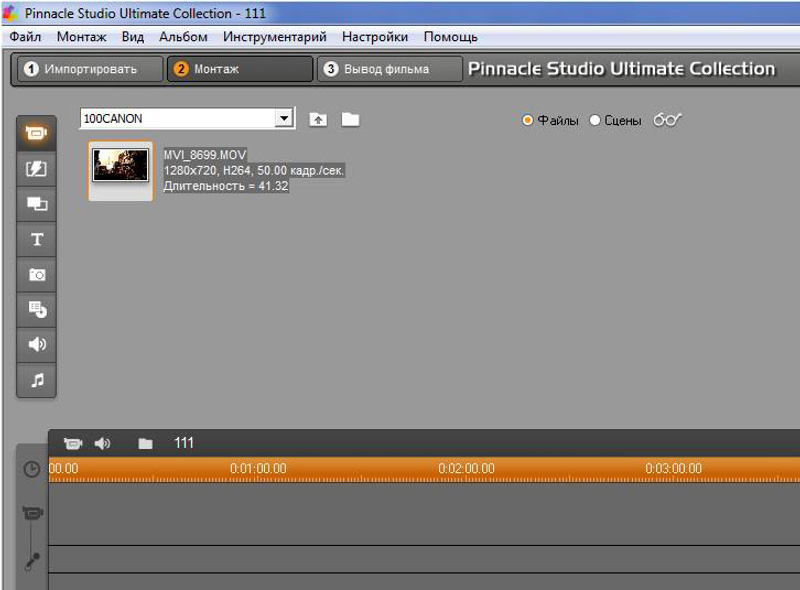Select the Сцены radio button

pyautogui.click(x=595, y=120)
